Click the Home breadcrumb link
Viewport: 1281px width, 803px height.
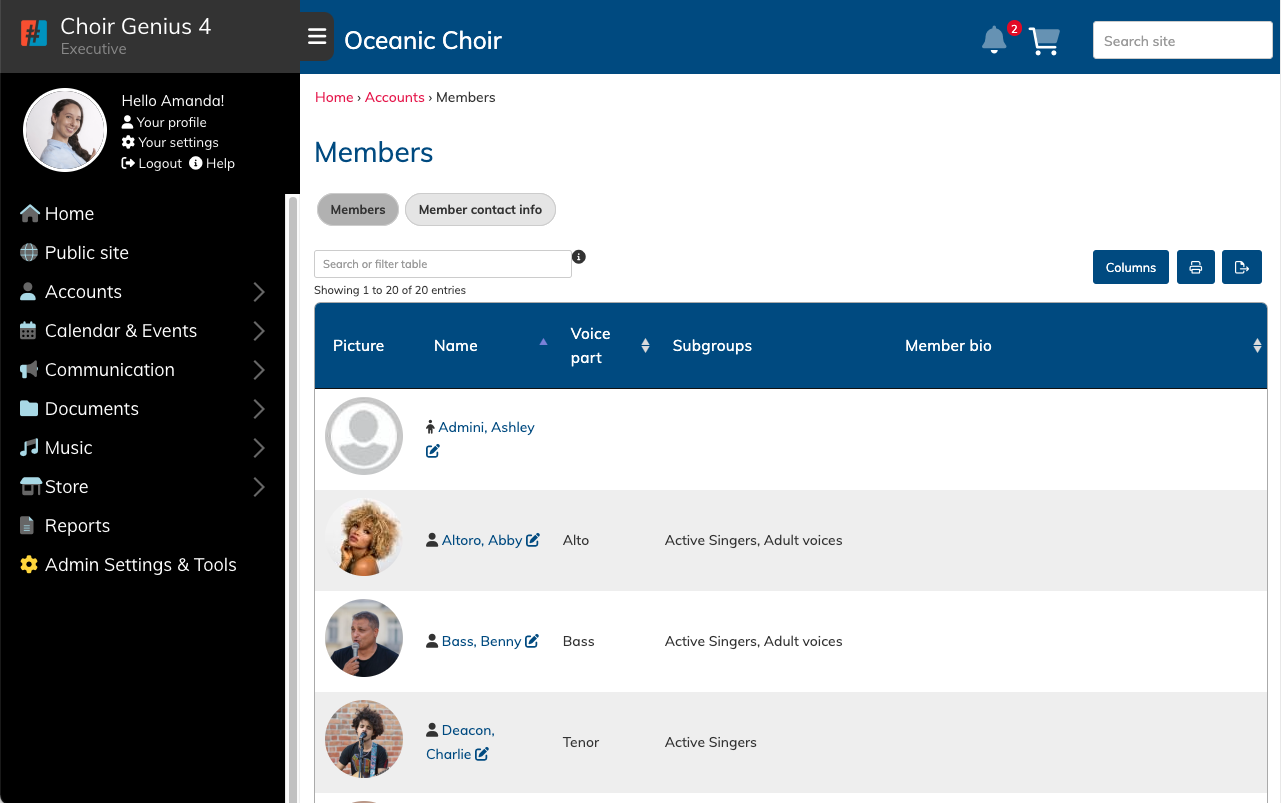pos(334,97)
